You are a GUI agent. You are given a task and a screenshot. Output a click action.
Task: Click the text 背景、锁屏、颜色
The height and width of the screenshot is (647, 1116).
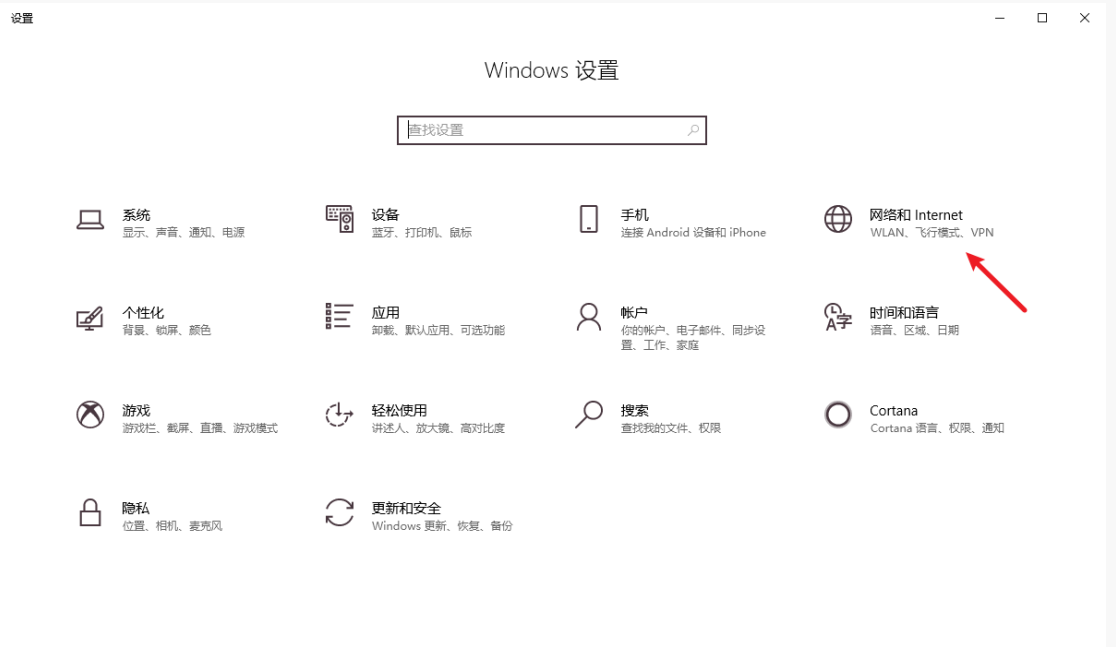[167, 330]
